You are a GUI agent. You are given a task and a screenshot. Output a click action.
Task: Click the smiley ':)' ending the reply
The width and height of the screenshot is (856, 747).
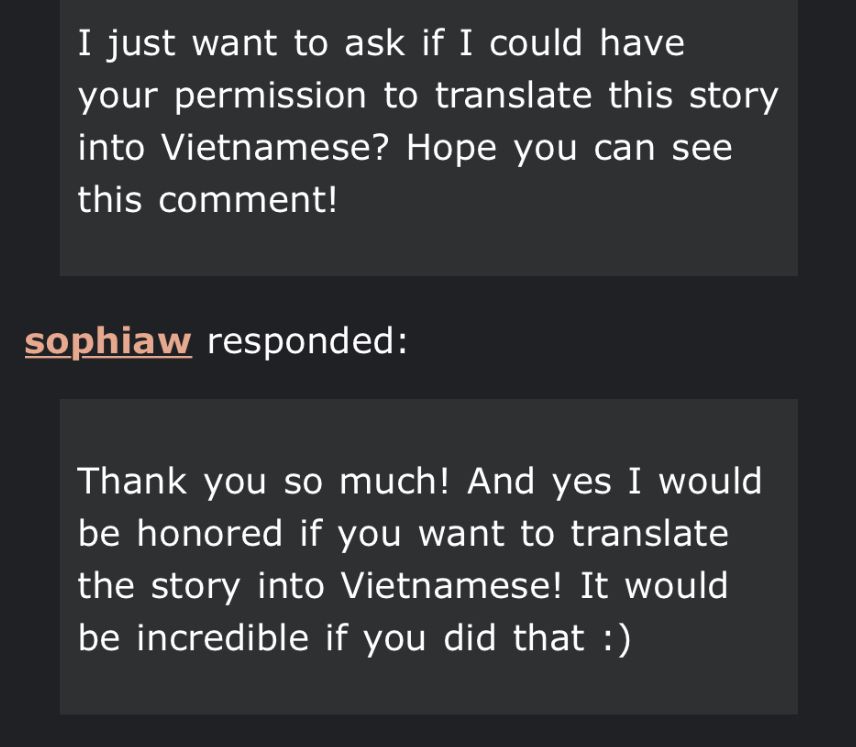[x=615, y=637]
